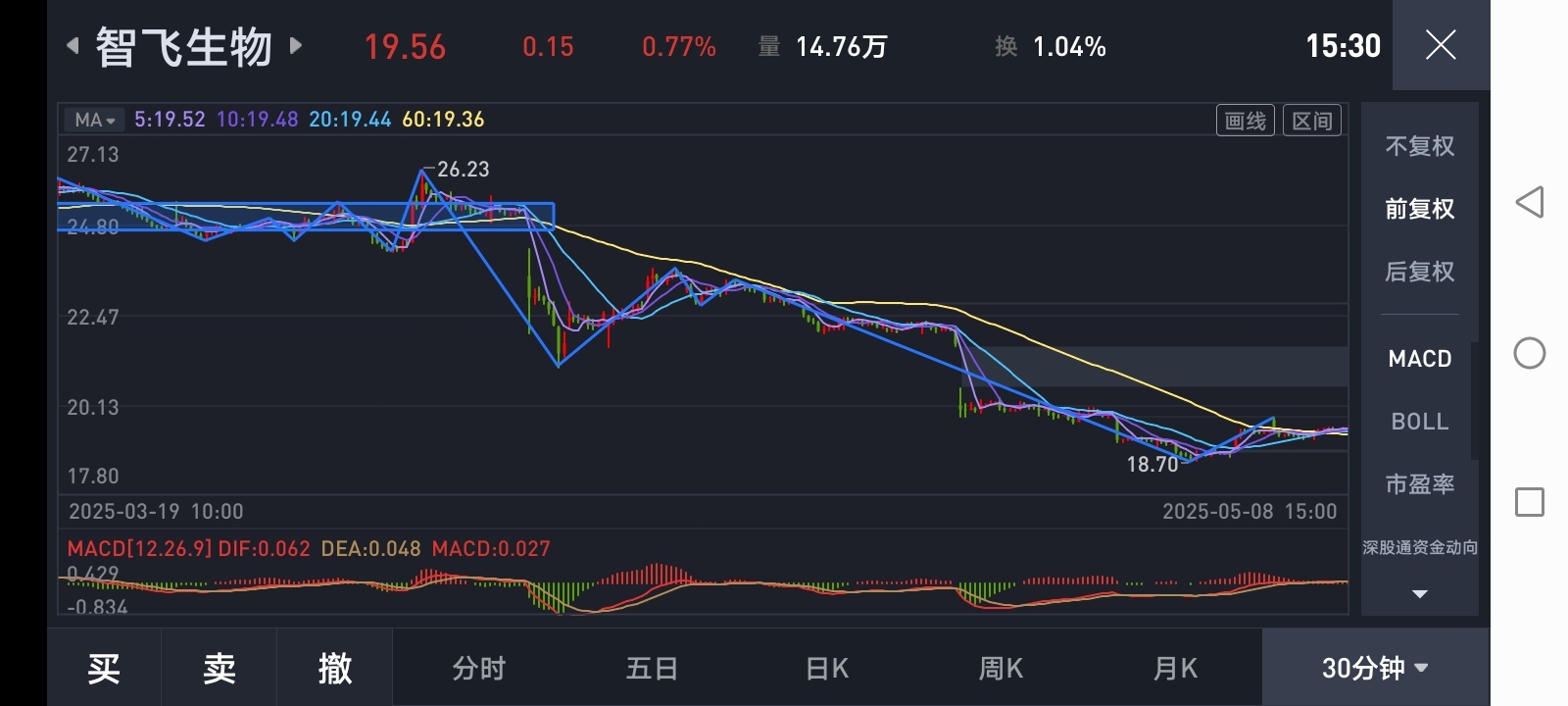Select 前复权 price adjustment option
The image size is (1568, 706).
[x=1420, y=209]
